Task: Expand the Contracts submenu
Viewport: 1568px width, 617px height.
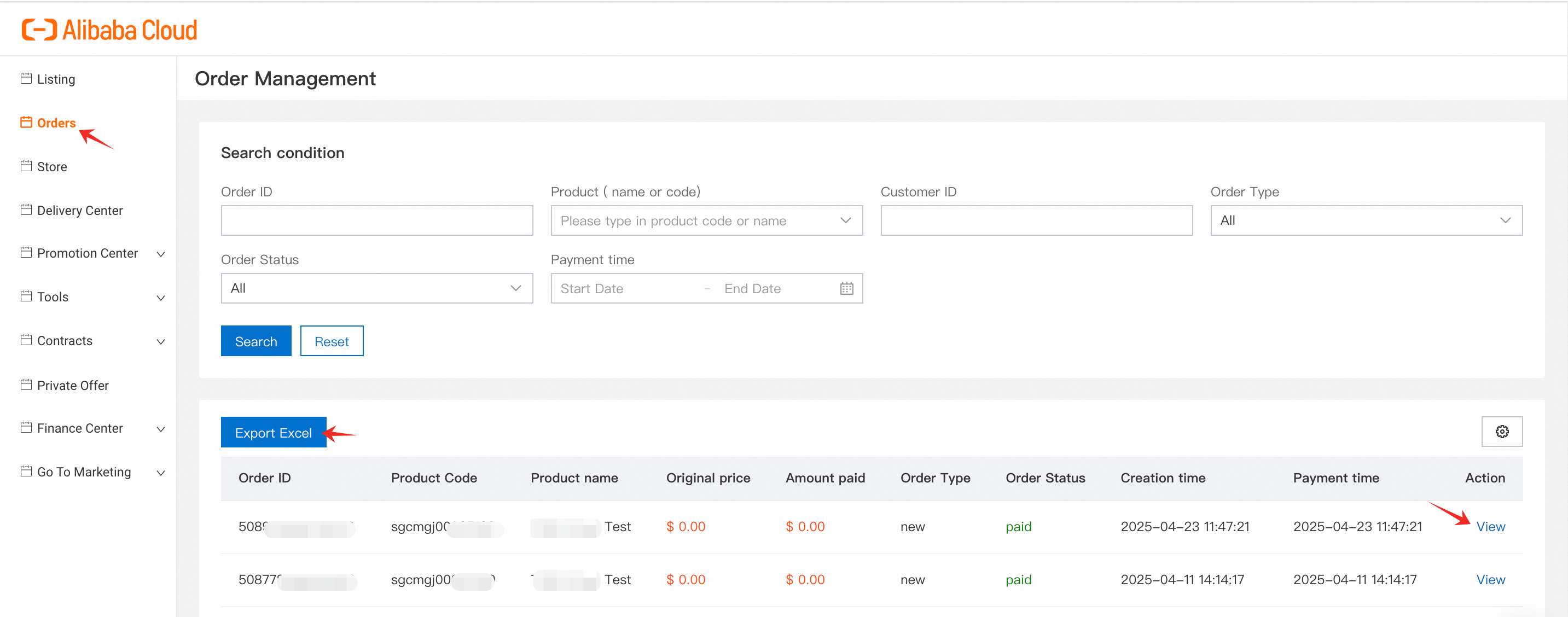Action: [161, 341]
